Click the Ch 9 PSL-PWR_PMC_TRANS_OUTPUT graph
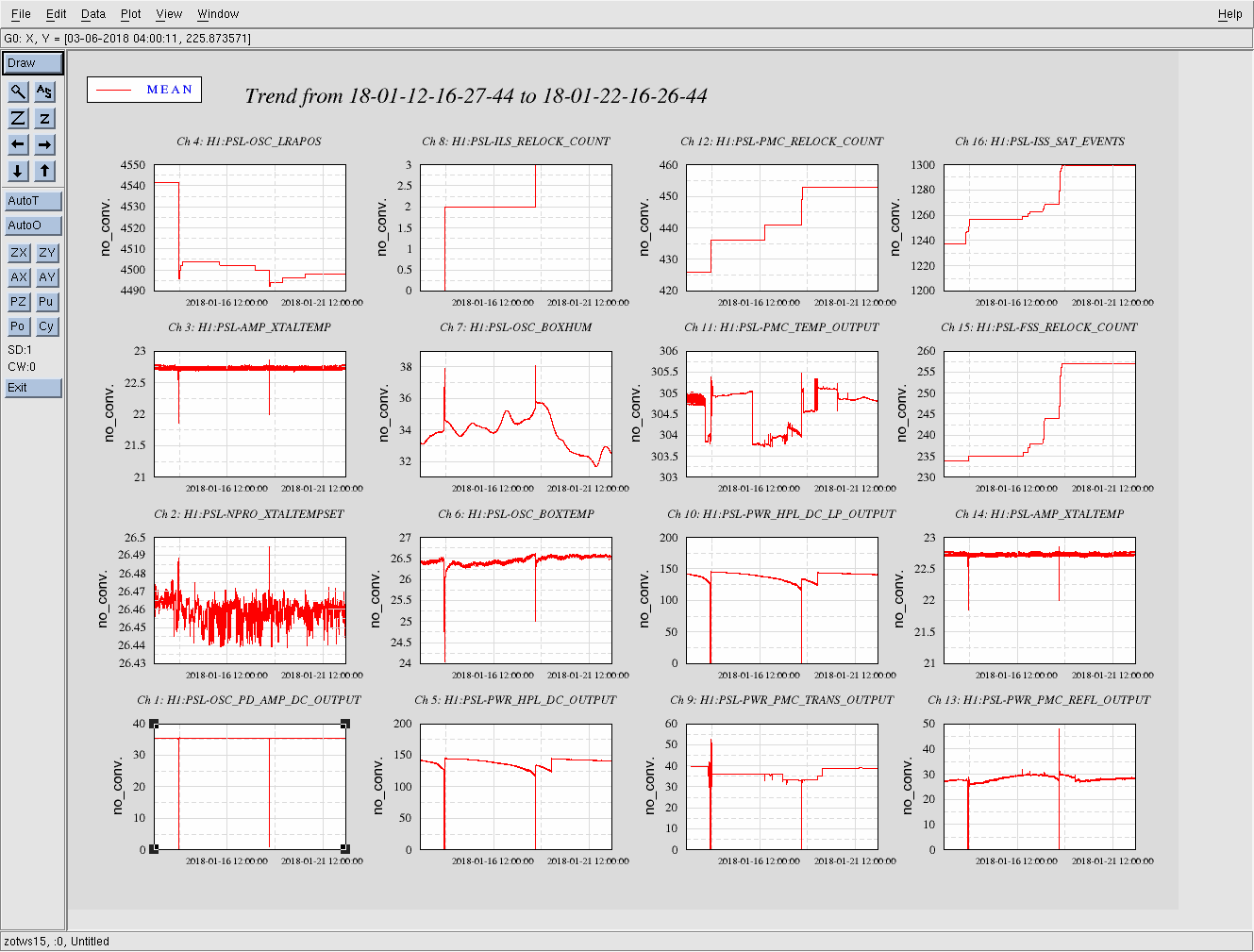 point(782,787)
